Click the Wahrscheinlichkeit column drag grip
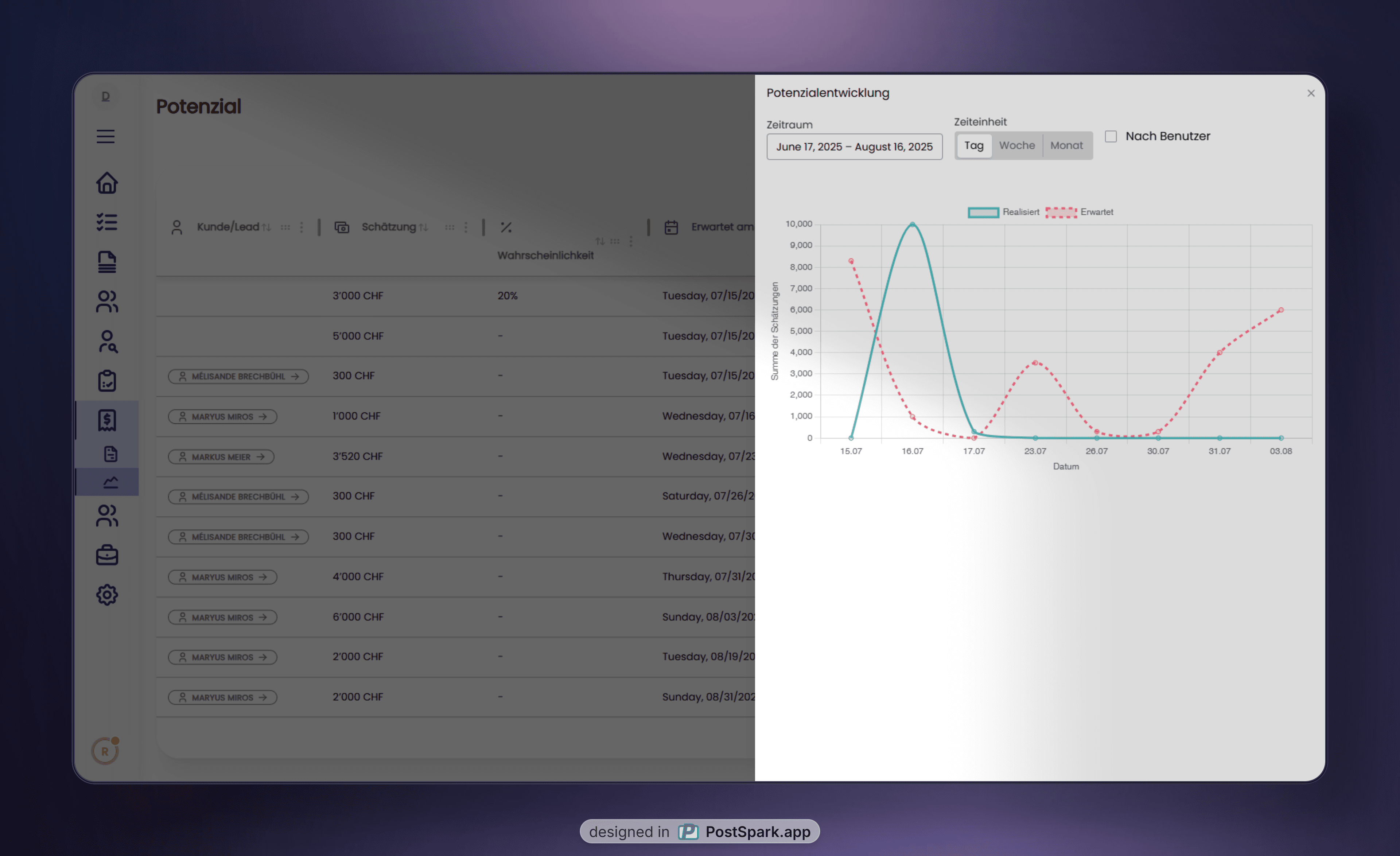The height and width of the screenshot is (856, 1400). tap(615, 241)
